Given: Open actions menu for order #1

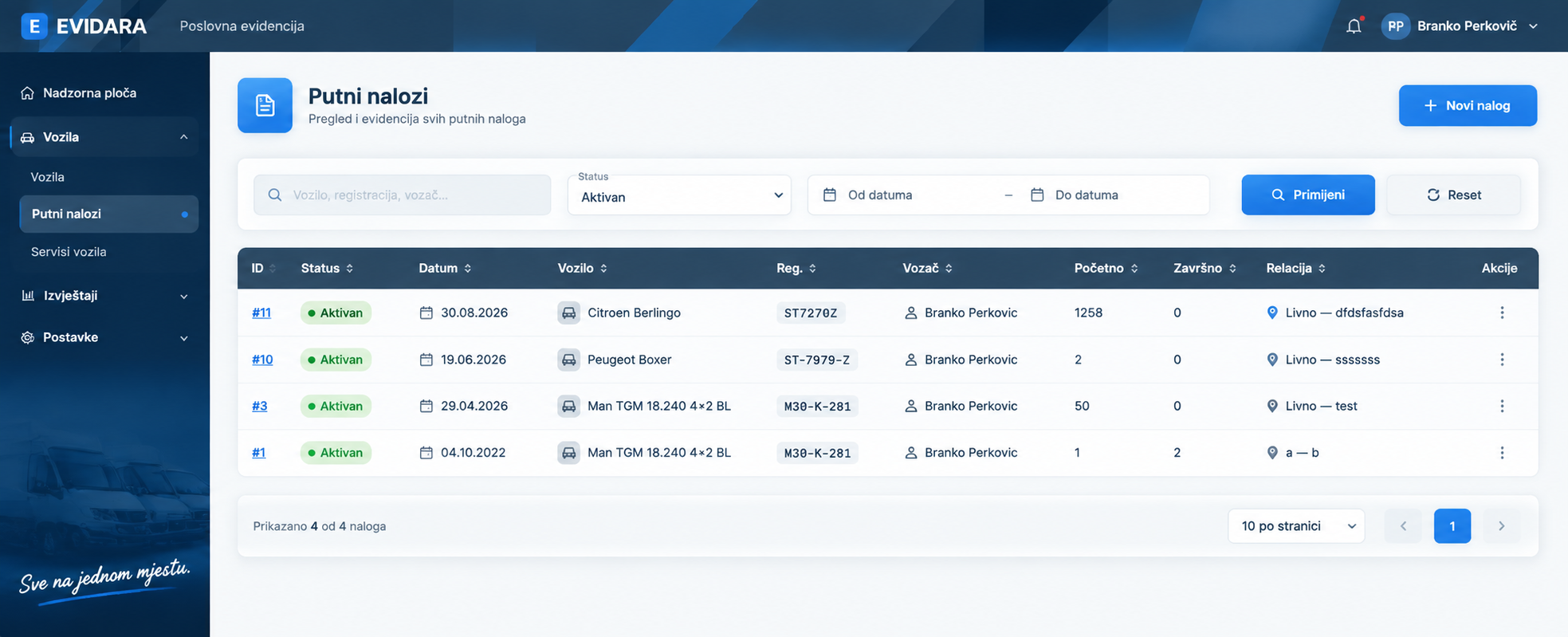Looking at the screenshot, I should click(1502, 453).
